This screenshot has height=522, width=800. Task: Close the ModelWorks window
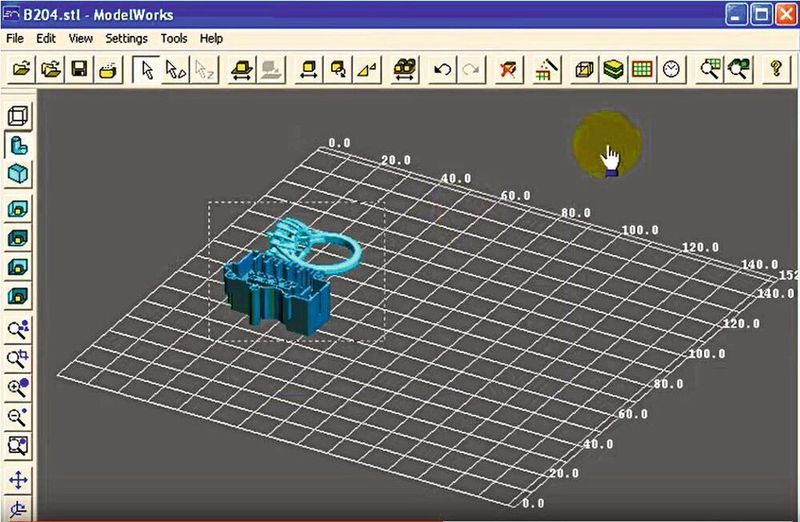coord(786,15)
